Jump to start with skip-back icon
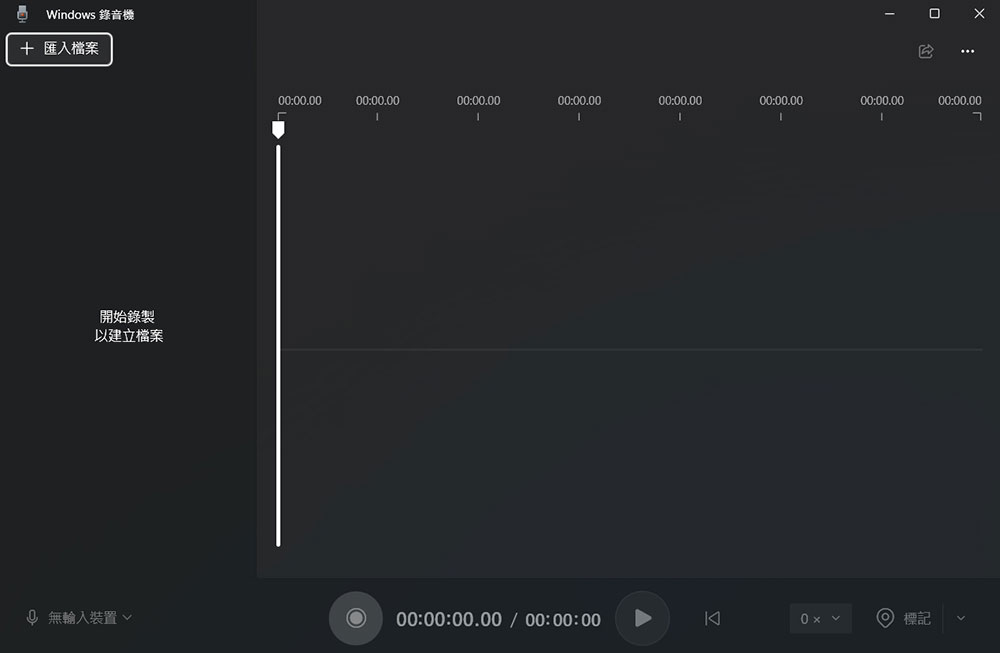 (x=712, y=619)
